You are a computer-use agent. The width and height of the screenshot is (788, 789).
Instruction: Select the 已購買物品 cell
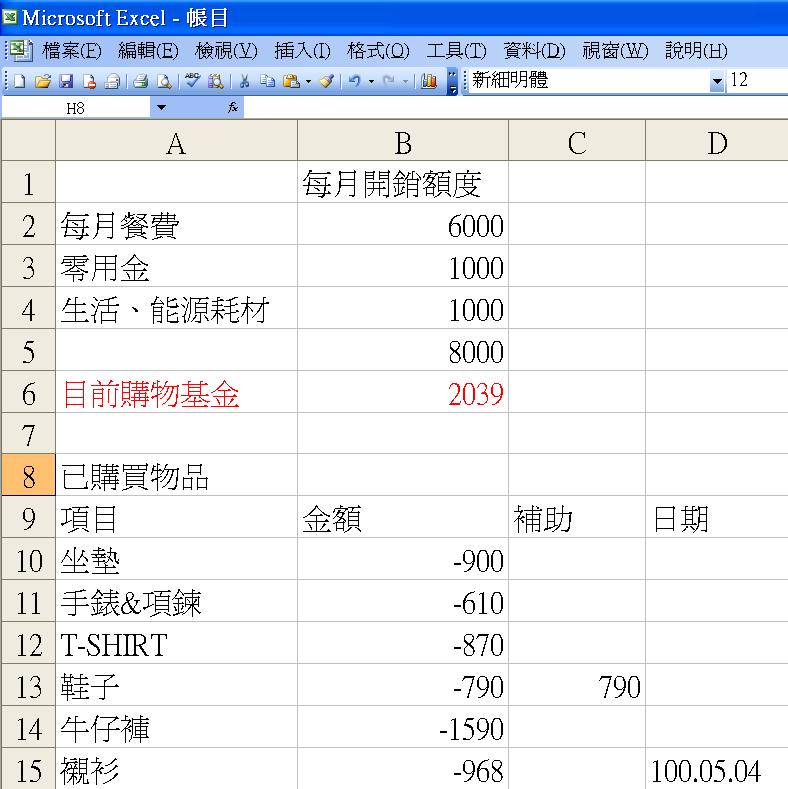click(x=176, y=475)
